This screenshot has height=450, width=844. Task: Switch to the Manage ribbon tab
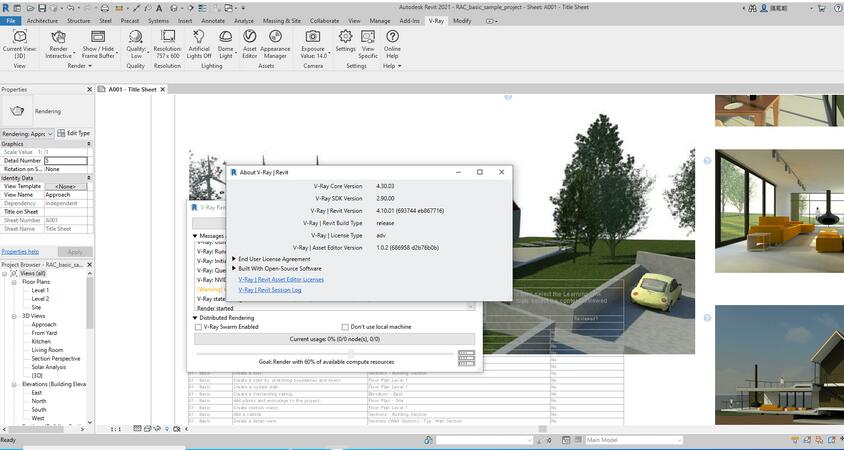click(x=379, y=20)
